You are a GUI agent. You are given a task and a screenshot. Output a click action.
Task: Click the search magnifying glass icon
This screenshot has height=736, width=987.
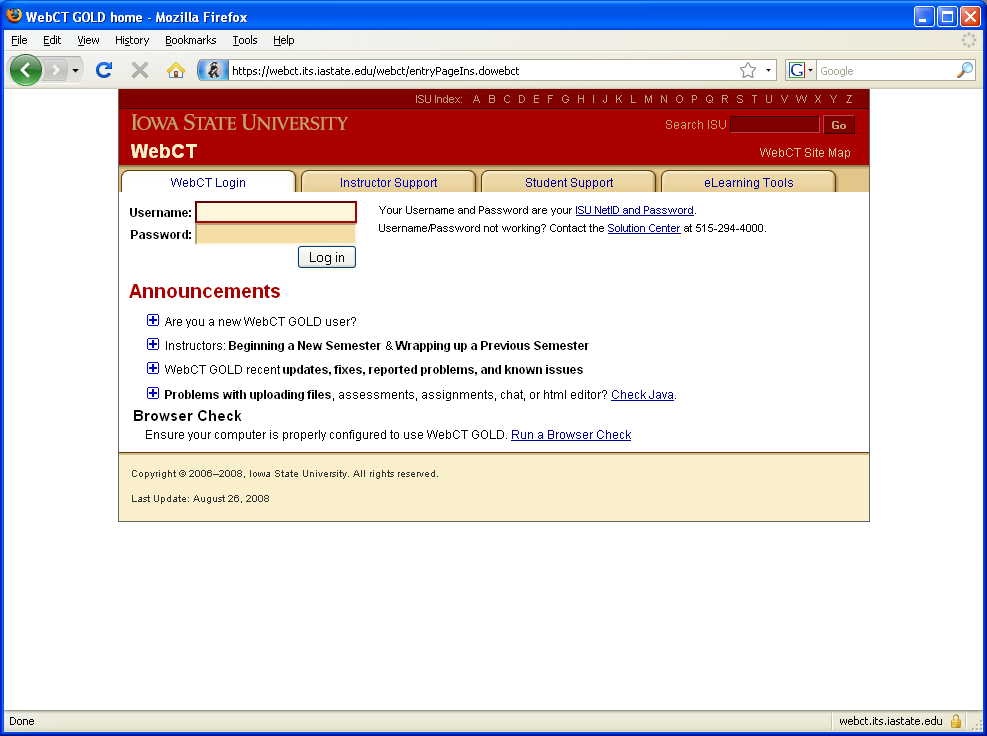pos(964,70)
